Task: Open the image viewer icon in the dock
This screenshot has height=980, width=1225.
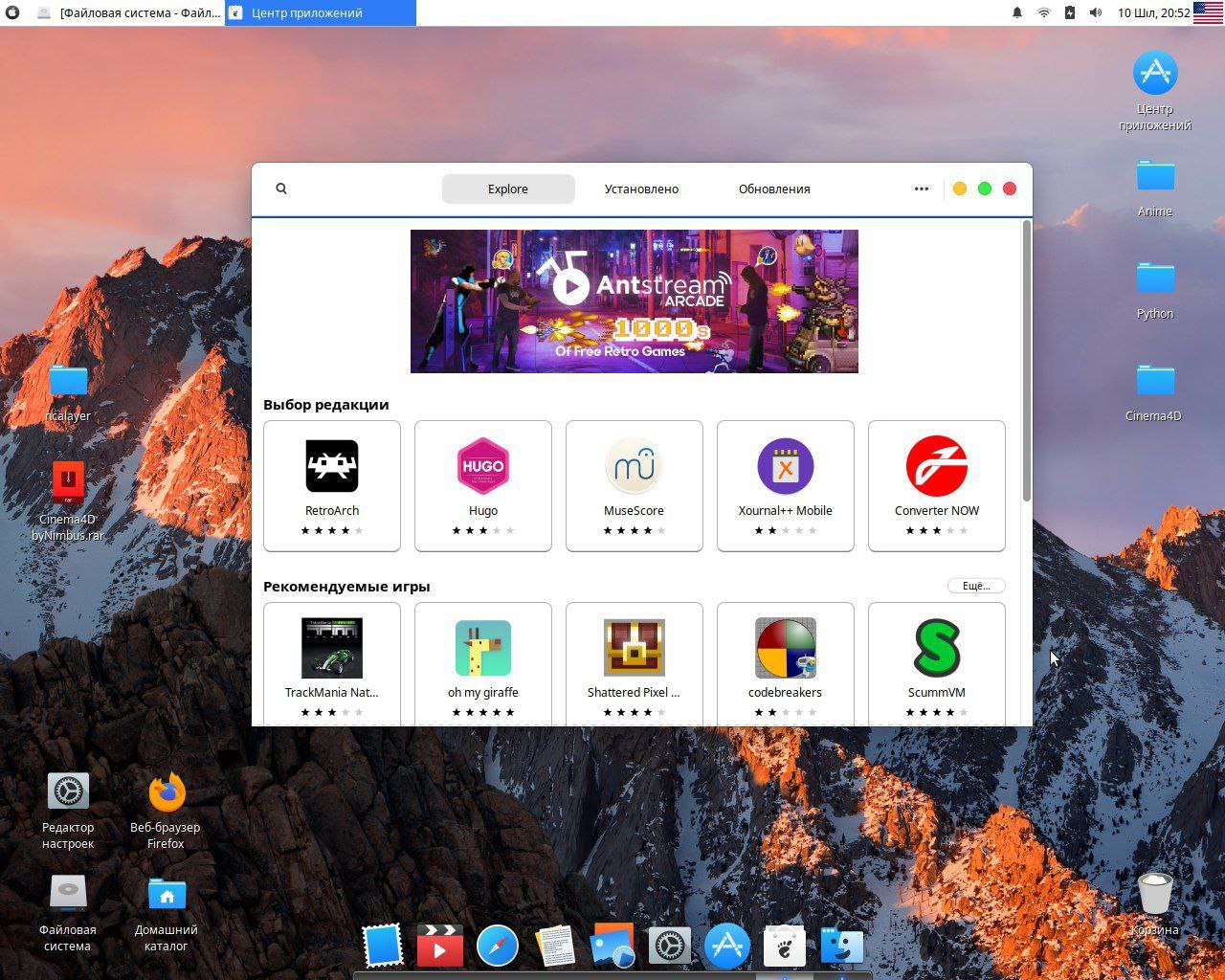Action: click(612, 946)
